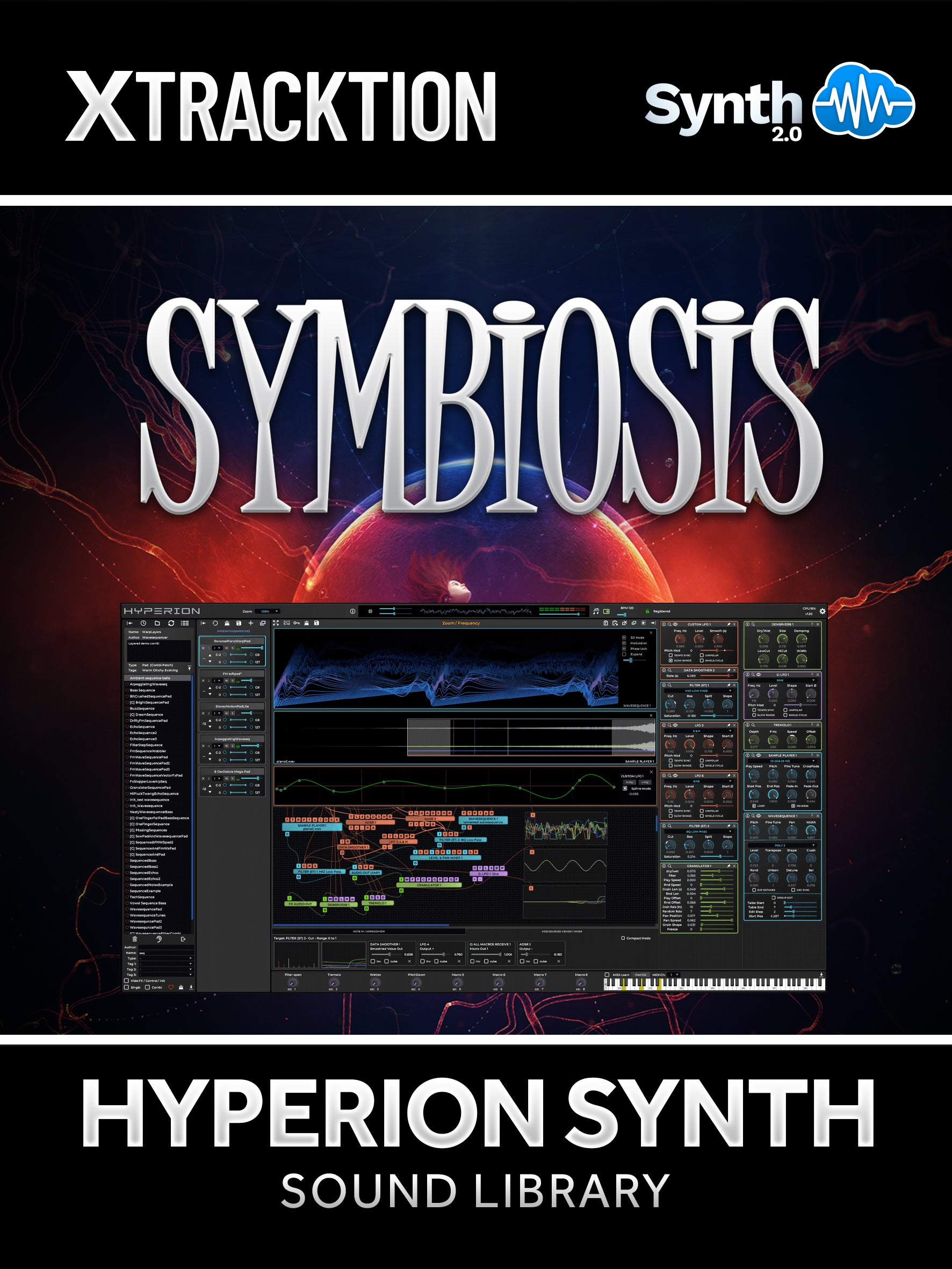Viewport: 952px width, 1269px height.
Task: Check the Expand option in wave display
Action: coord(624,654)
